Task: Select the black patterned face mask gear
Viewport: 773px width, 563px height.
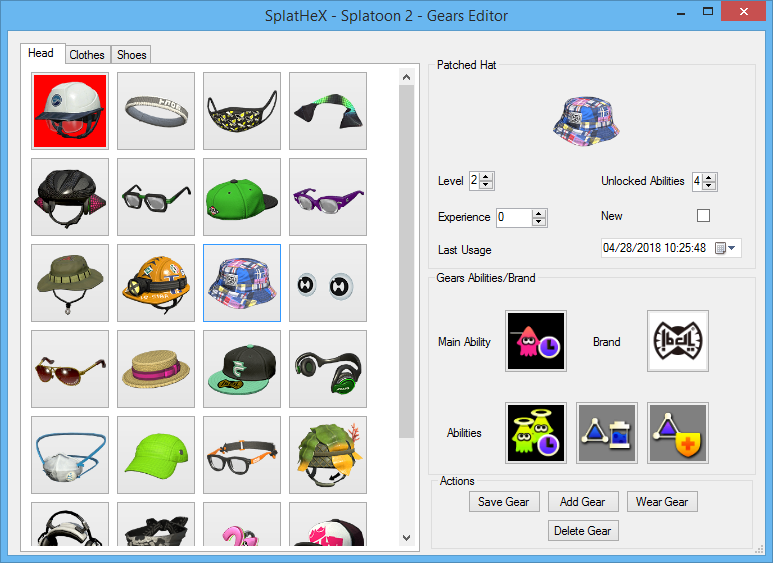Action: [242, 111]
